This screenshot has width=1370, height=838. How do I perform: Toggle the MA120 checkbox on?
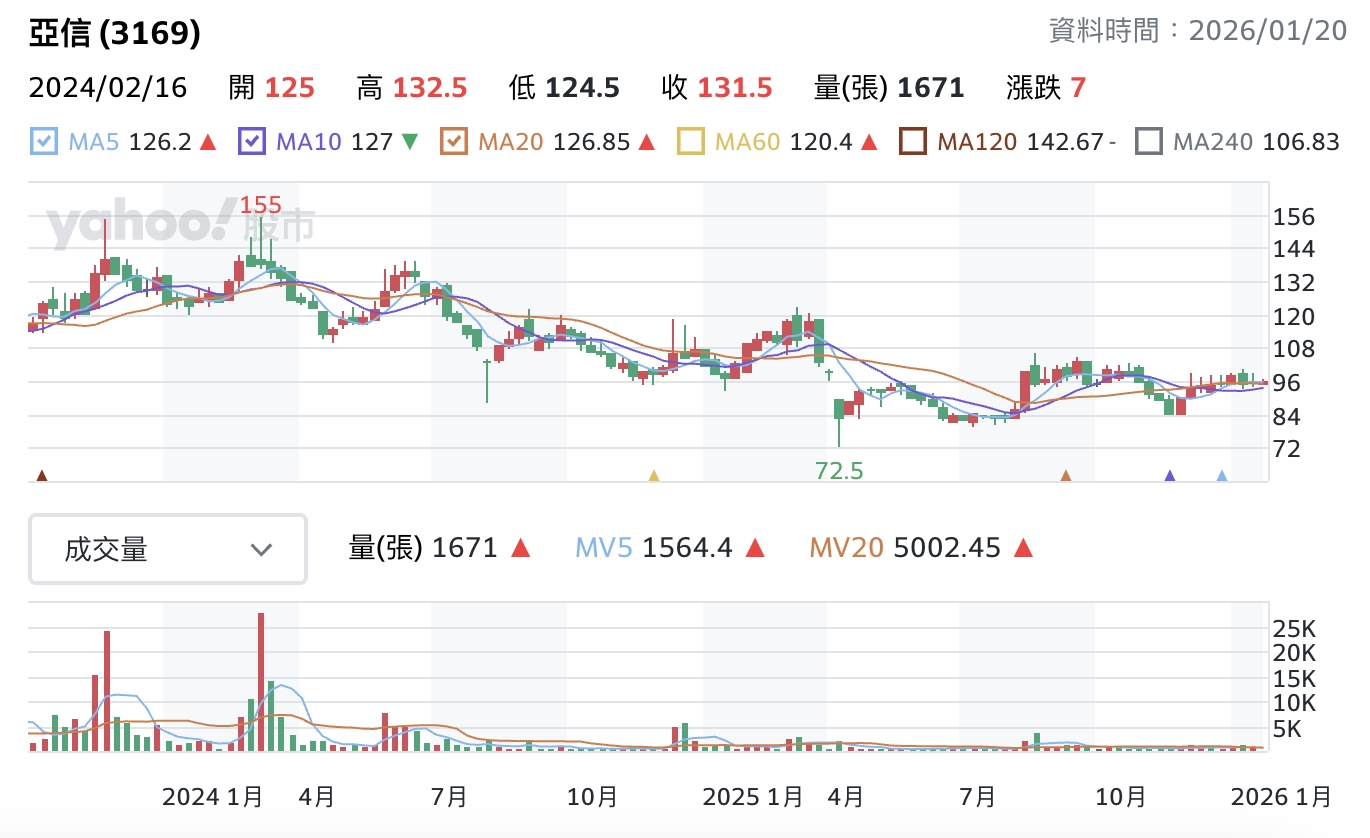pos(913,142)
